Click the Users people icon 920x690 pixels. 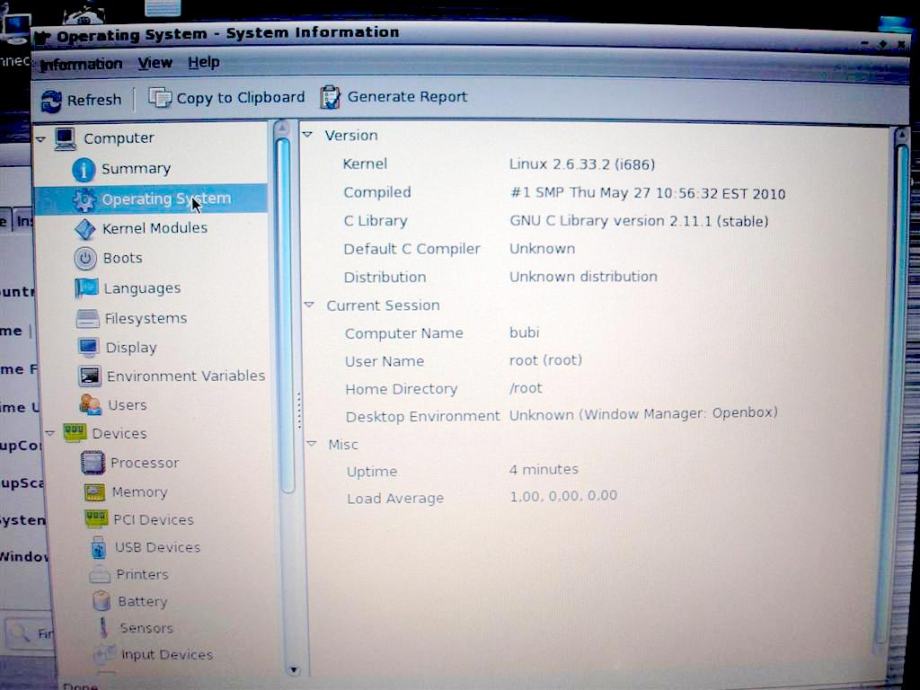click(91, 405)
